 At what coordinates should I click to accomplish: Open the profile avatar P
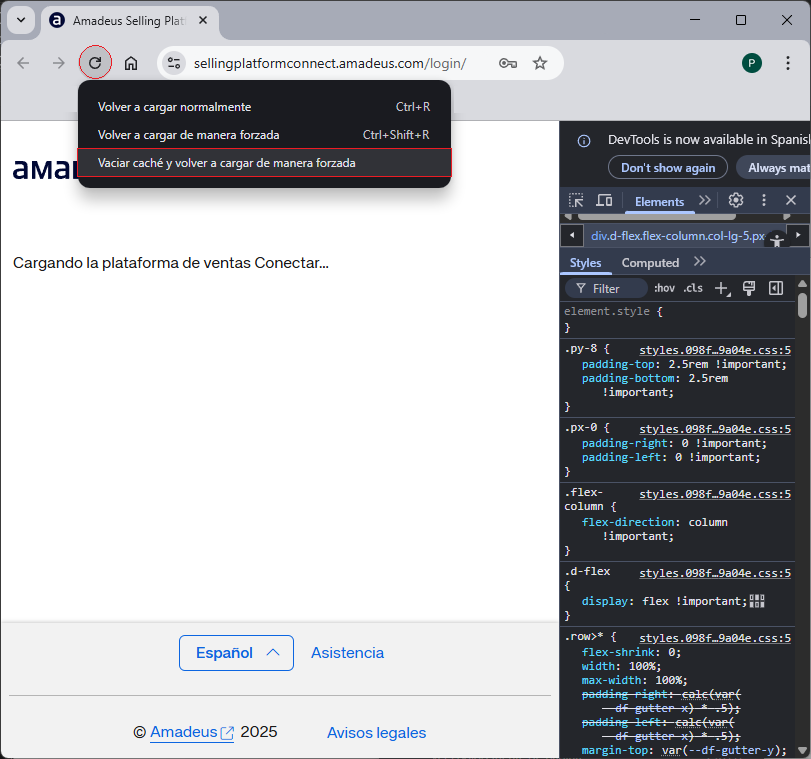tap(752, 63)
